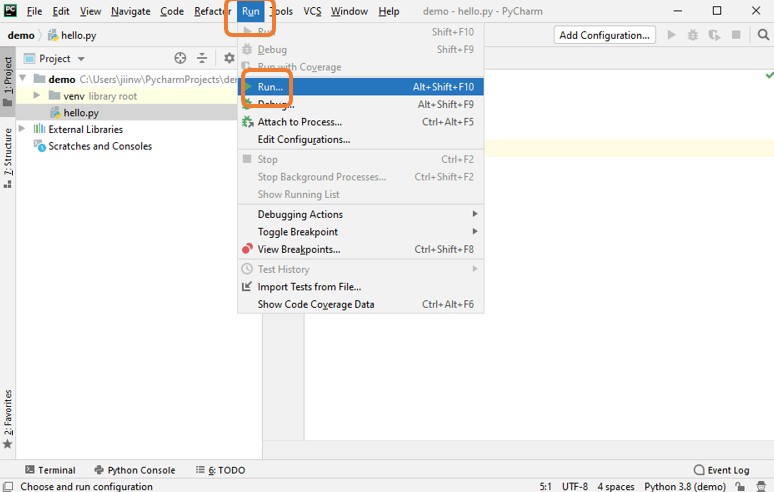The image size is (774, 492).
Task: Click the Import Tests arrow icon
Action: [247, 286]
